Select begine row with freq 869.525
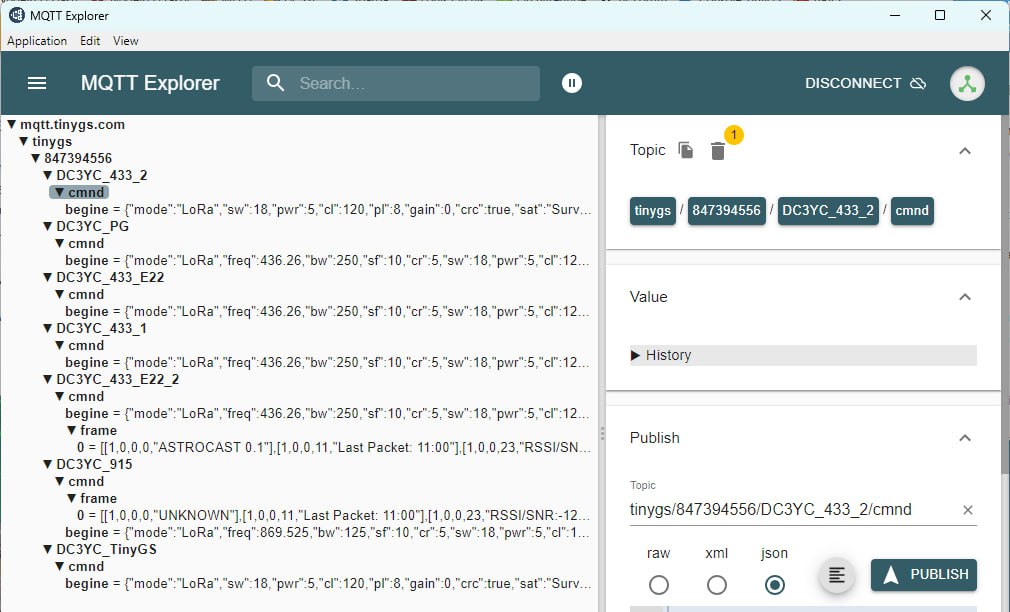The image size is (1010, 612). pyautogui.click(x=328, y=532)
